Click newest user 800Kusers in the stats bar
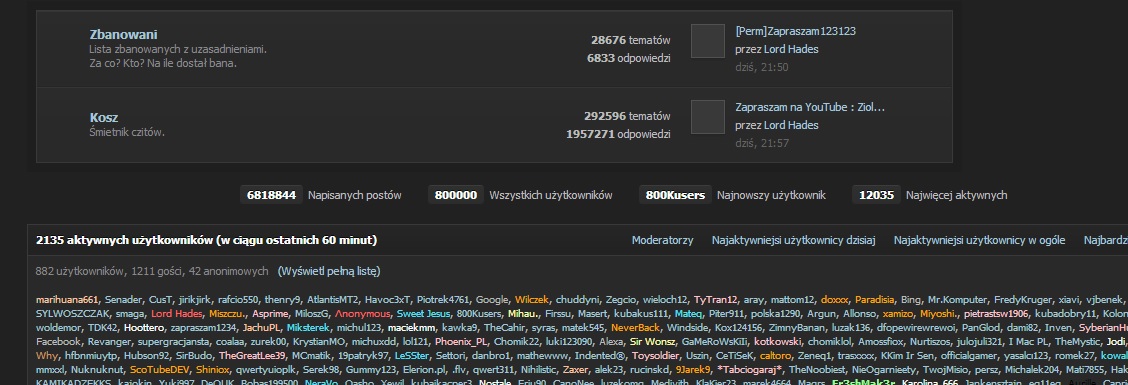1128x385 pixels. click(x=675, y=195)
